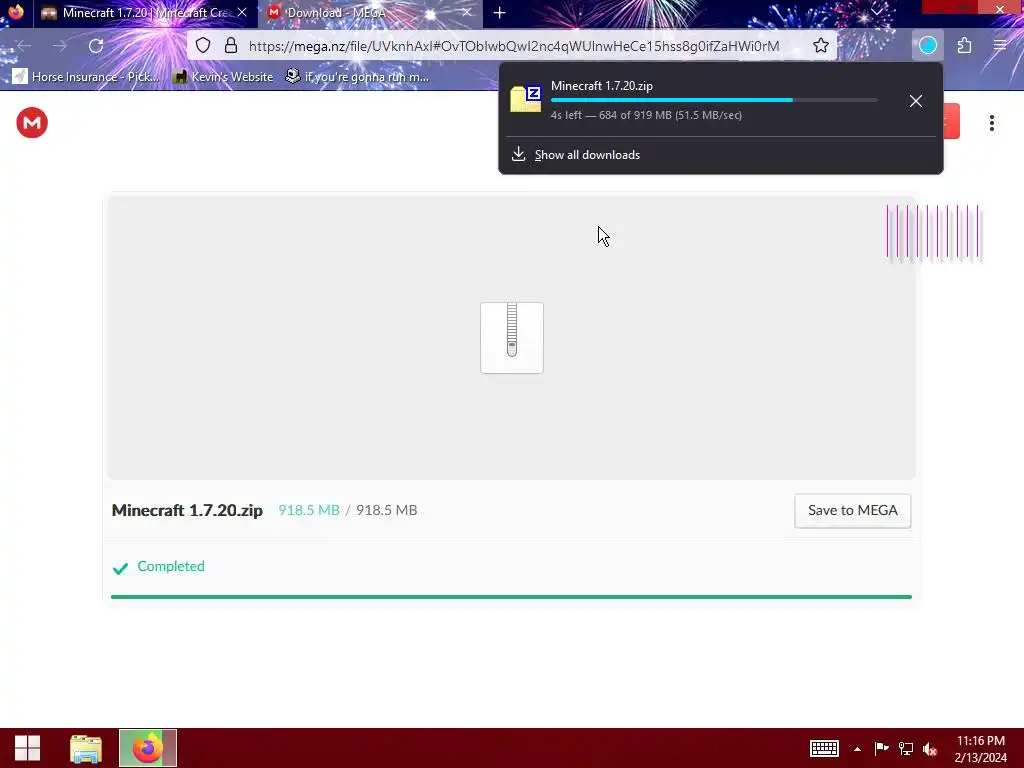Viewport: 1024px width, 768px height.
Task: Click the Action Center flag icon
Action: coord(881,748)
